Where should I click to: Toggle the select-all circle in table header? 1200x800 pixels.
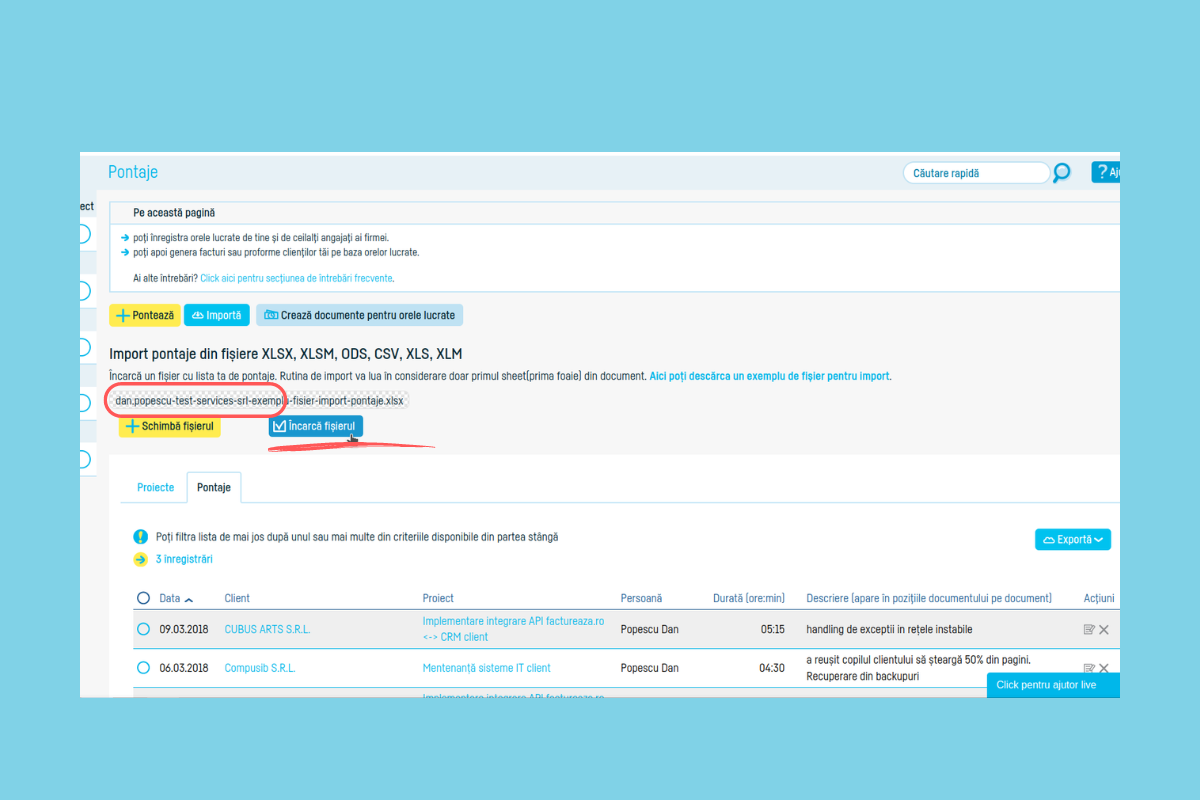coord(143,598)
